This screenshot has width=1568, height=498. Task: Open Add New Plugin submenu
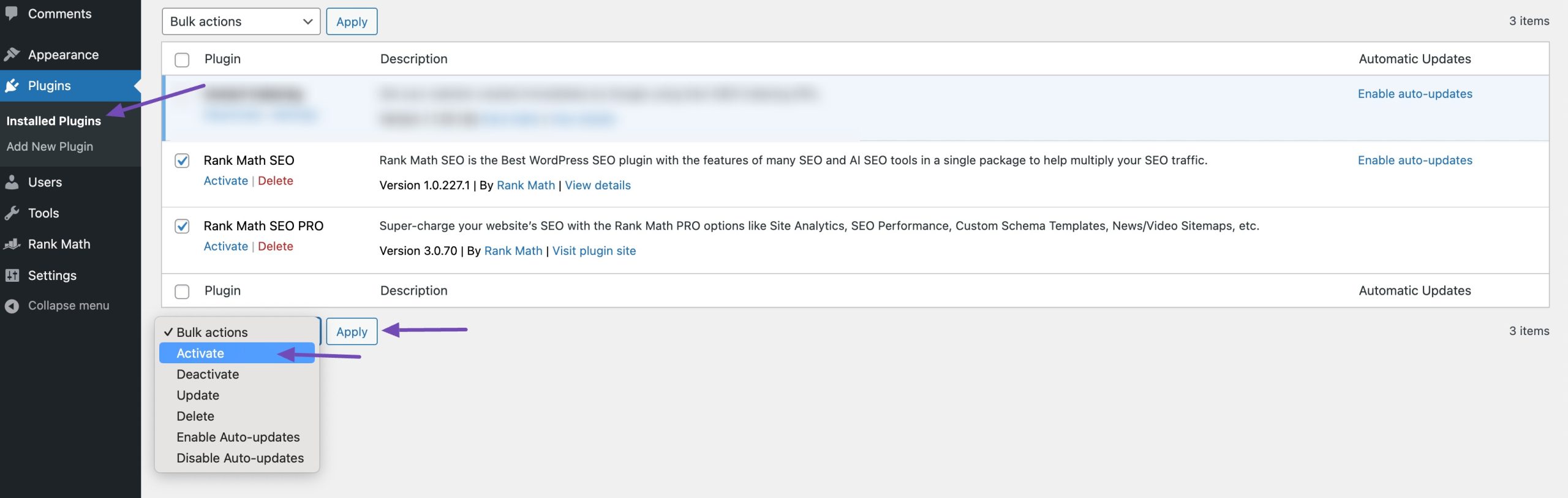50,146
